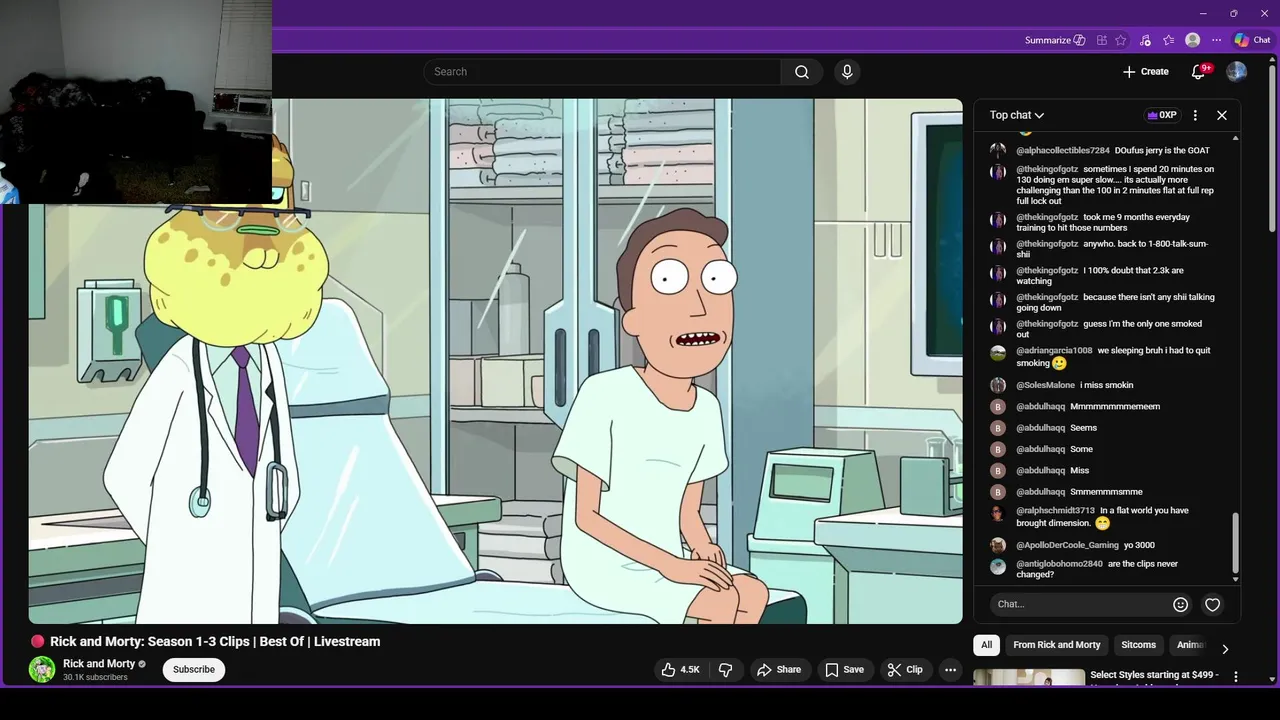
Task: Focus the YouTube Search box
Action: 602,72
